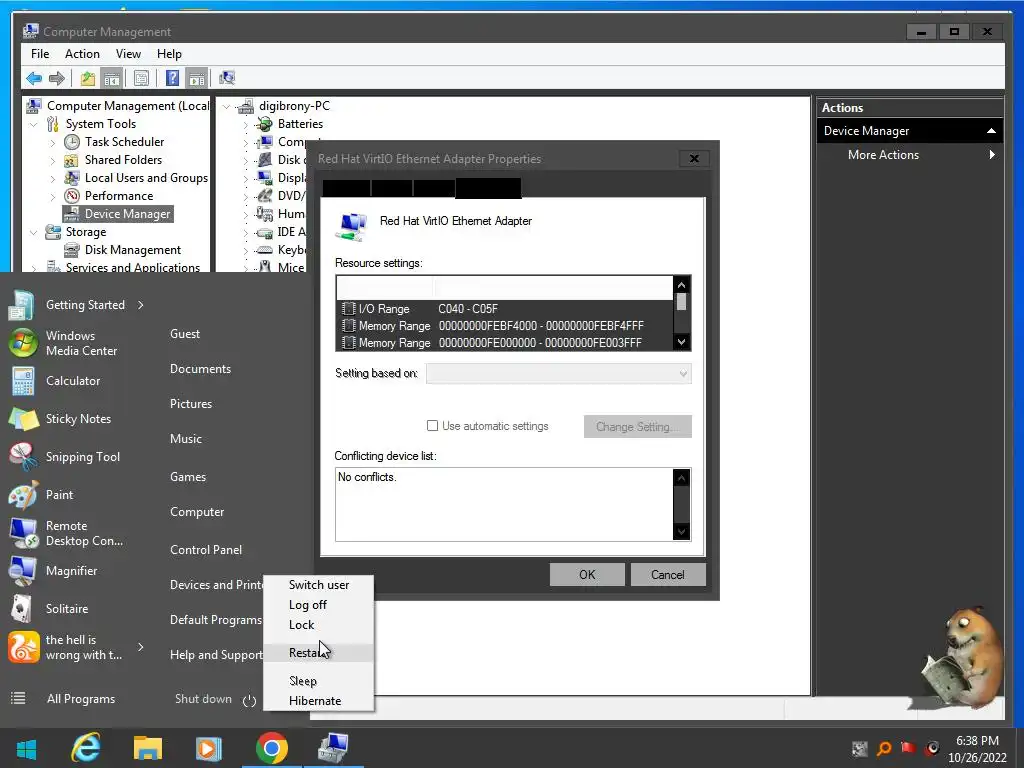
Task: Open the Setting based on dropdown
Action: [558, 374]
